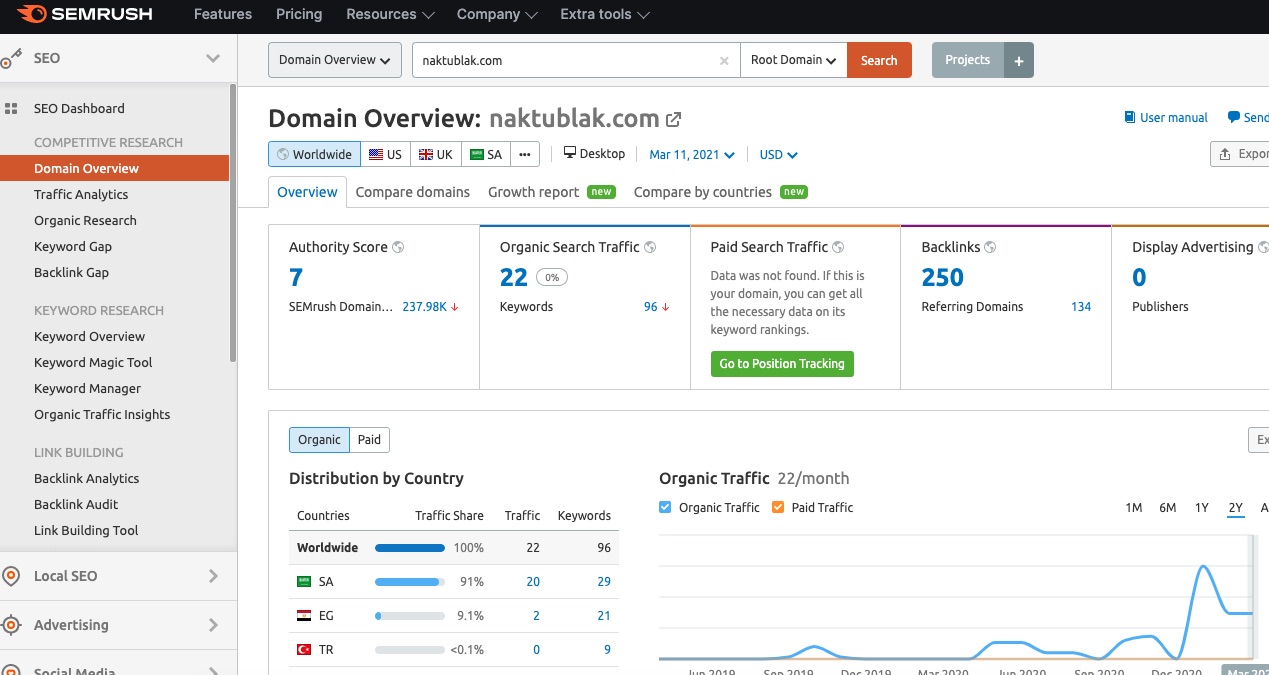This screenshot has height=675, width=1269.
Task: Open Traffic Analytics in the sidebar
Action: [81, 195]
